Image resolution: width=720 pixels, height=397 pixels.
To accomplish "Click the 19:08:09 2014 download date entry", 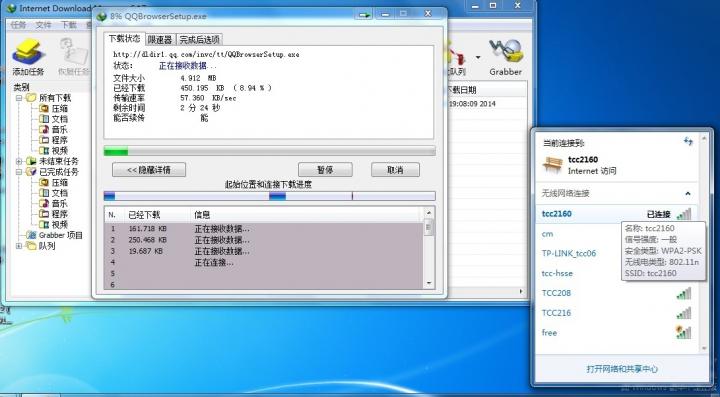I will point(472,104).
